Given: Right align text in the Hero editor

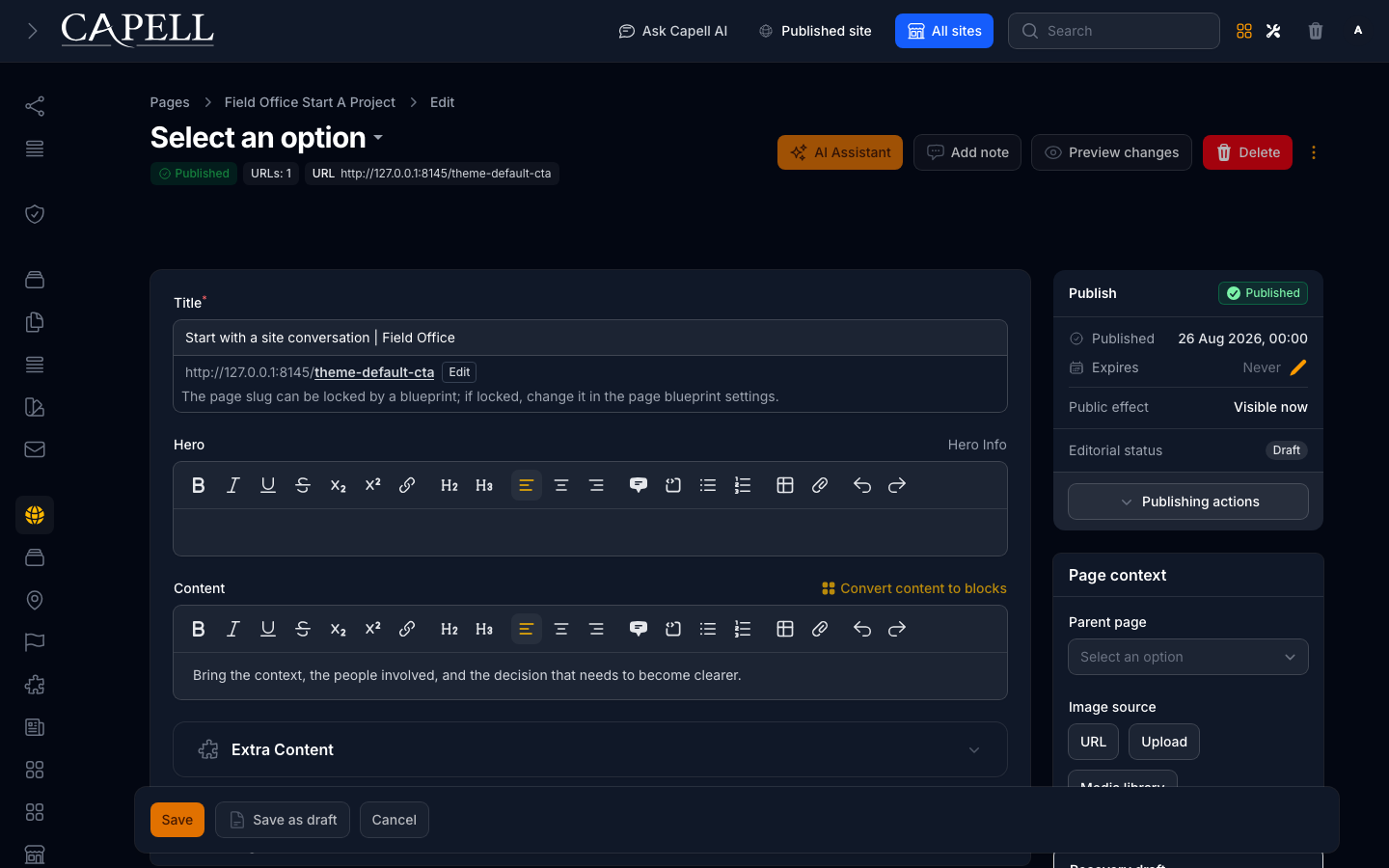Looking at the screenshot, I should (x=596, y=485).
